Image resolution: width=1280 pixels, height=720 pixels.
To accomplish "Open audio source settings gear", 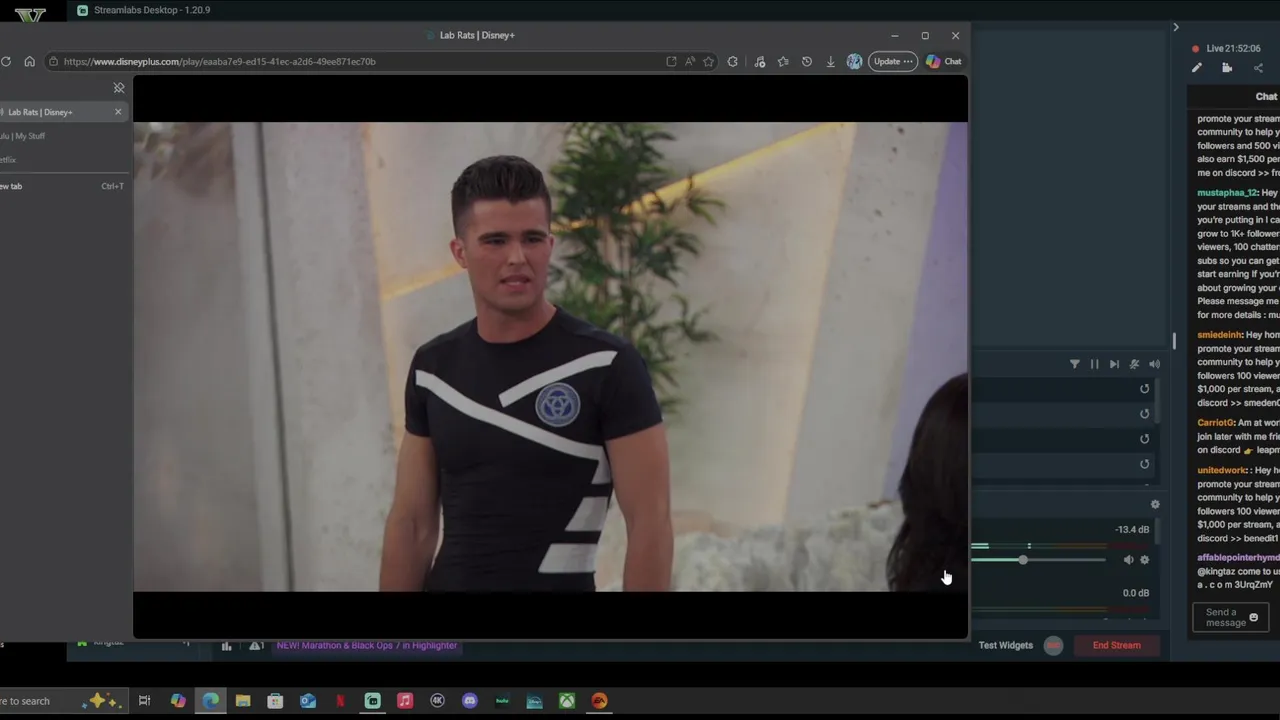I will tap(1145, 560).
